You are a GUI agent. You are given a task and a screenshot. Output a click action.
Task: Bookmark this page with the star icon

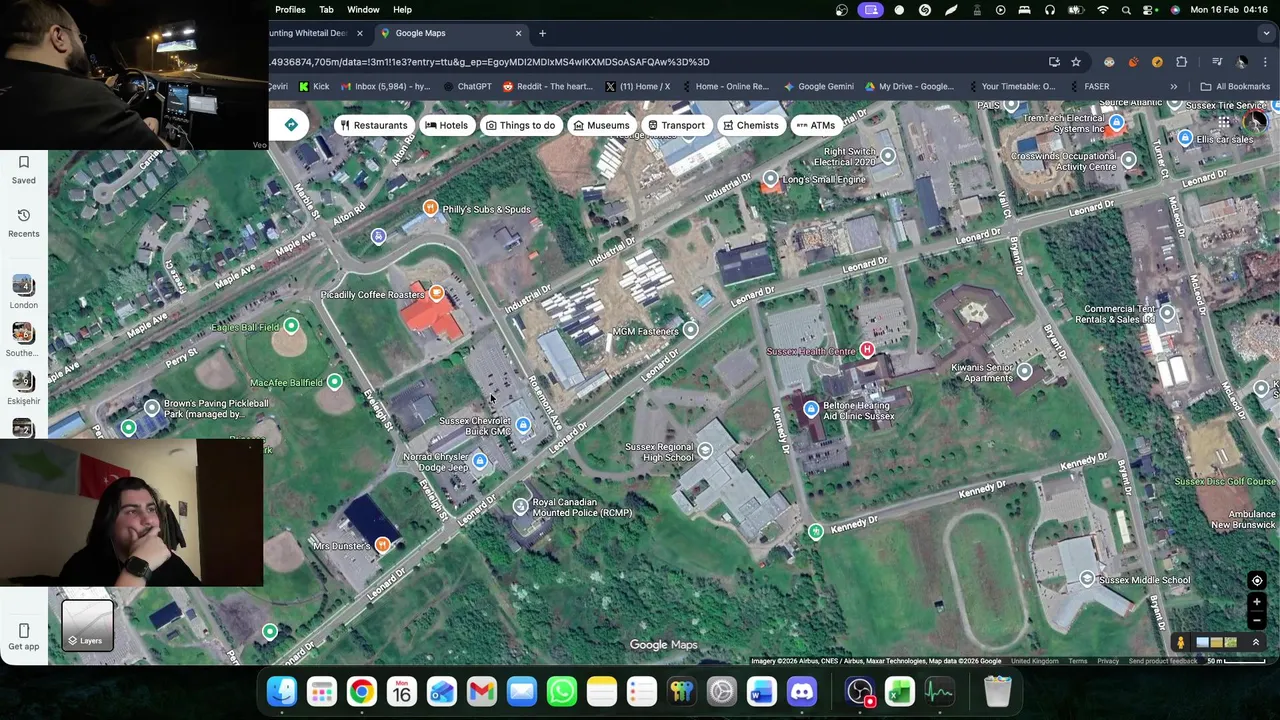(x=1076, y=62)
